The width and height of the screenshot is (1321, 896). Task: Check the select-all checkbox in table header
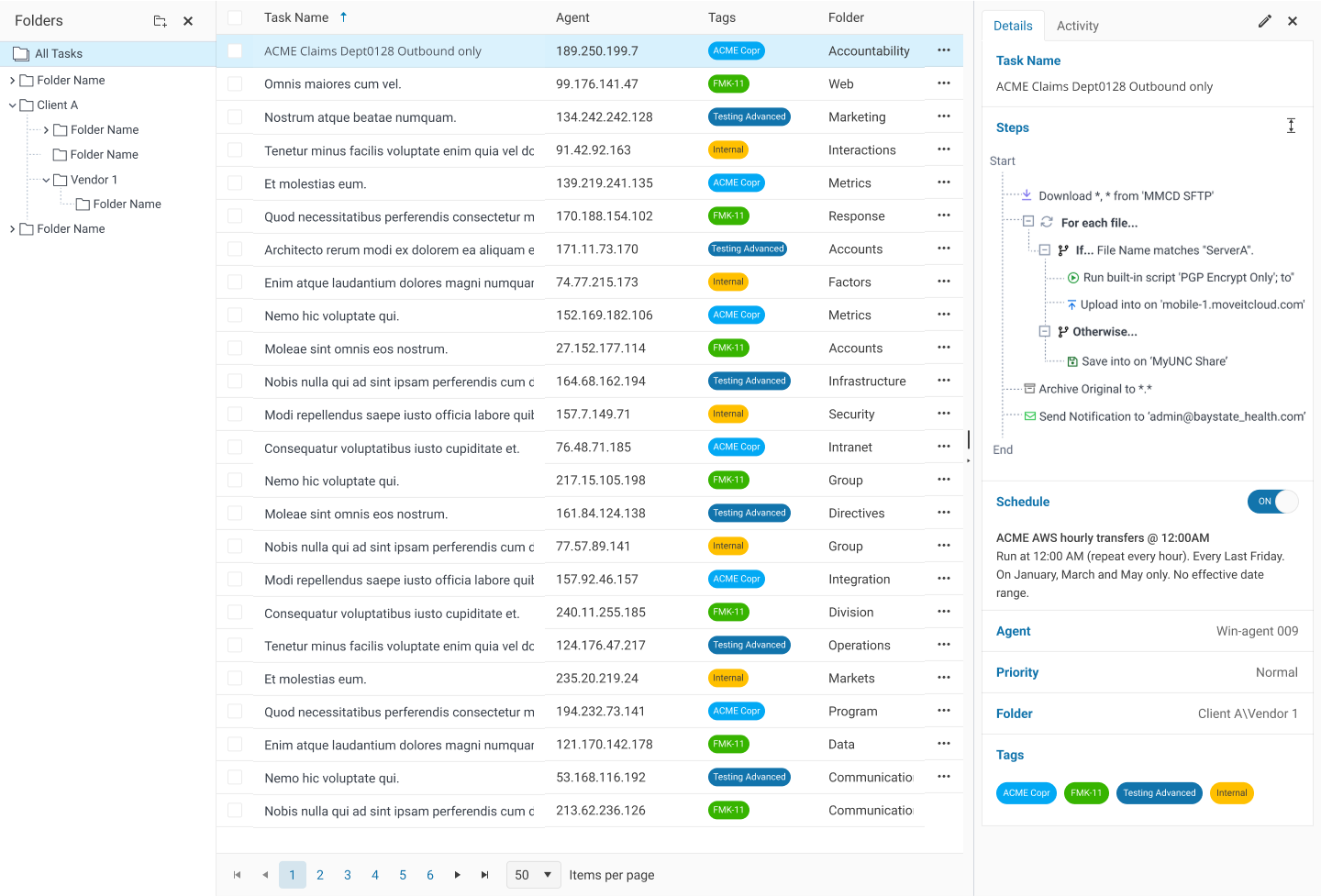235,17
